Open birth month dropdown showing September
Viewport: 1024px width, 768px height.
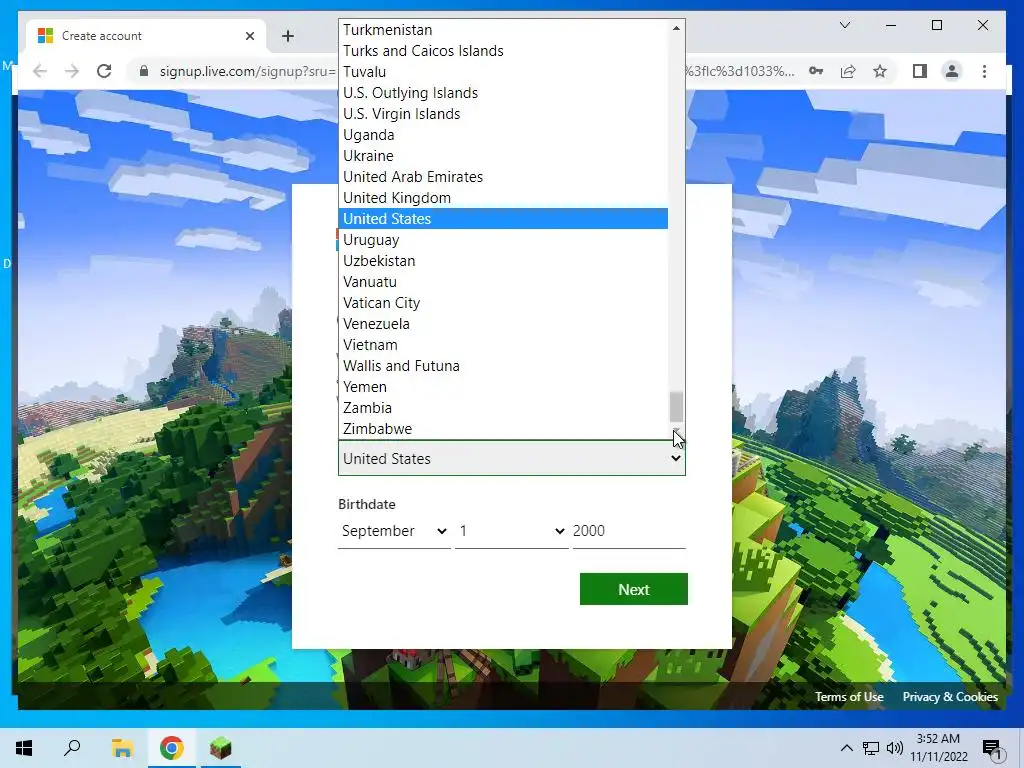pyautogui.click(x=394, y=531)
